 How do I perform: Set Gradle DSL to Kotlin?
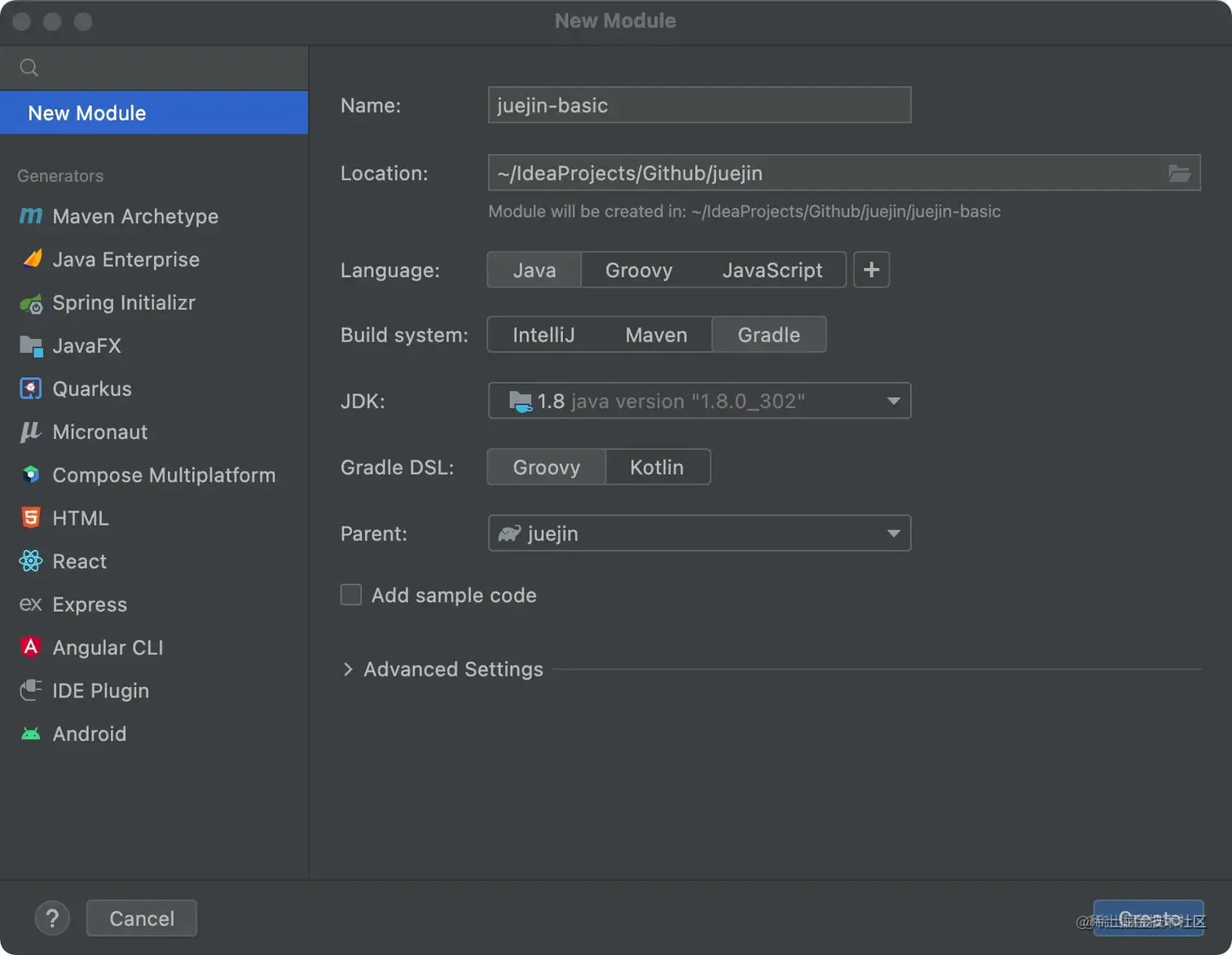coord(657,467)
